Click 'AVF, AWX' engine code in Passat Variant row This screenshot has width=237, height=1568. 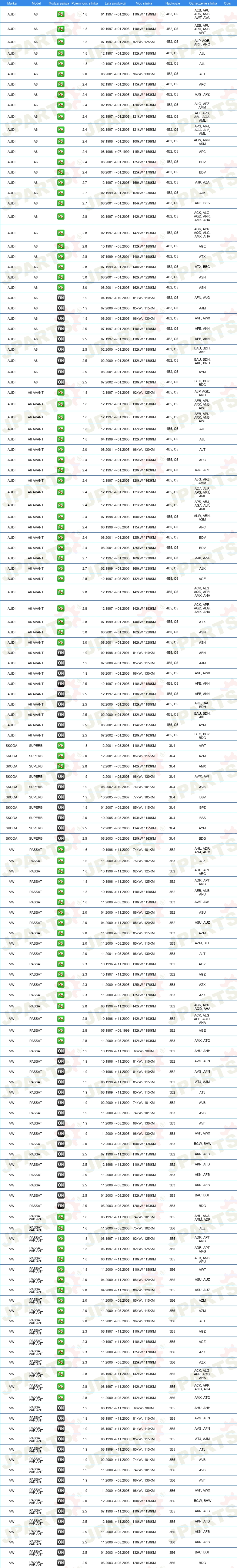(202, 1491)
